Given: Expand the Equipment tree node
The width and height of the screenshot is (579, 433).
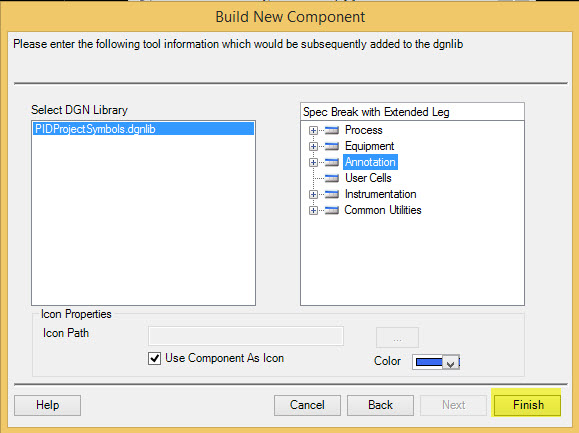Looking at the screenshot, I should click(313, 146).
